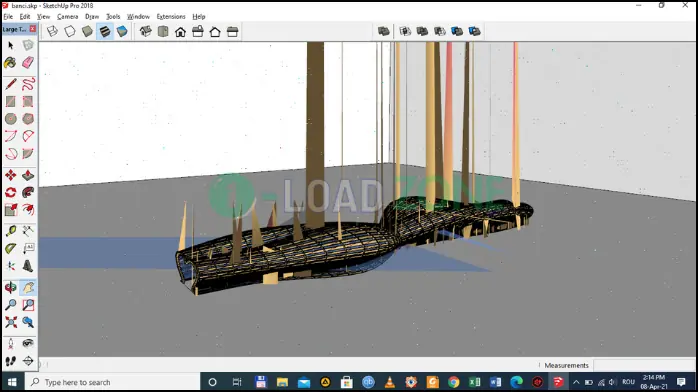Choose the 3D Text tool
Image resolution: width=698 pixels, height=392 pixels.
[x=28, y=266]
